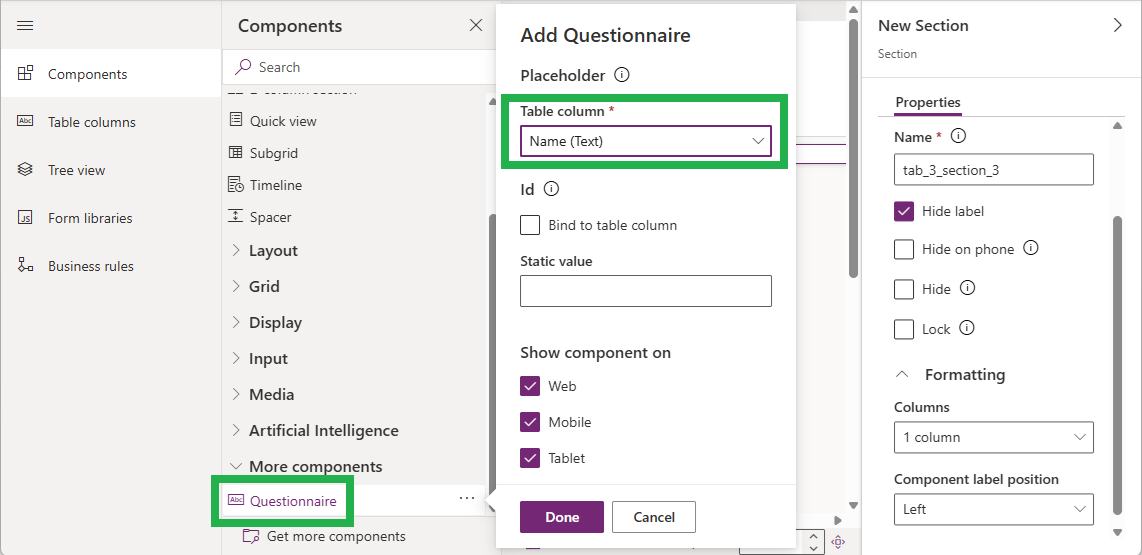Close the Components pane
1142x555 pixels.
pyautogui.click(x=476, y=26)
